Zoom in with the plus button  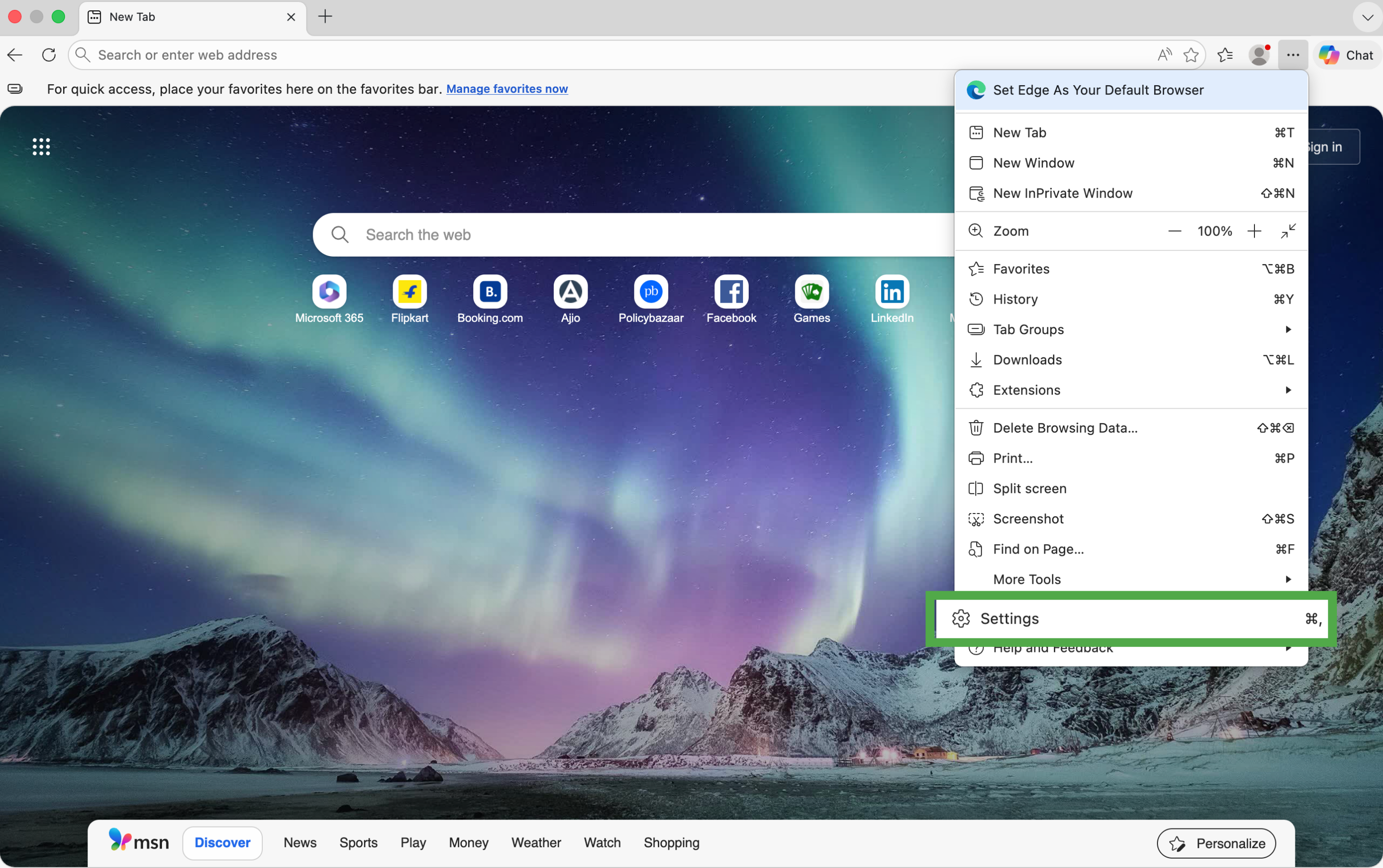(1254, 231)
